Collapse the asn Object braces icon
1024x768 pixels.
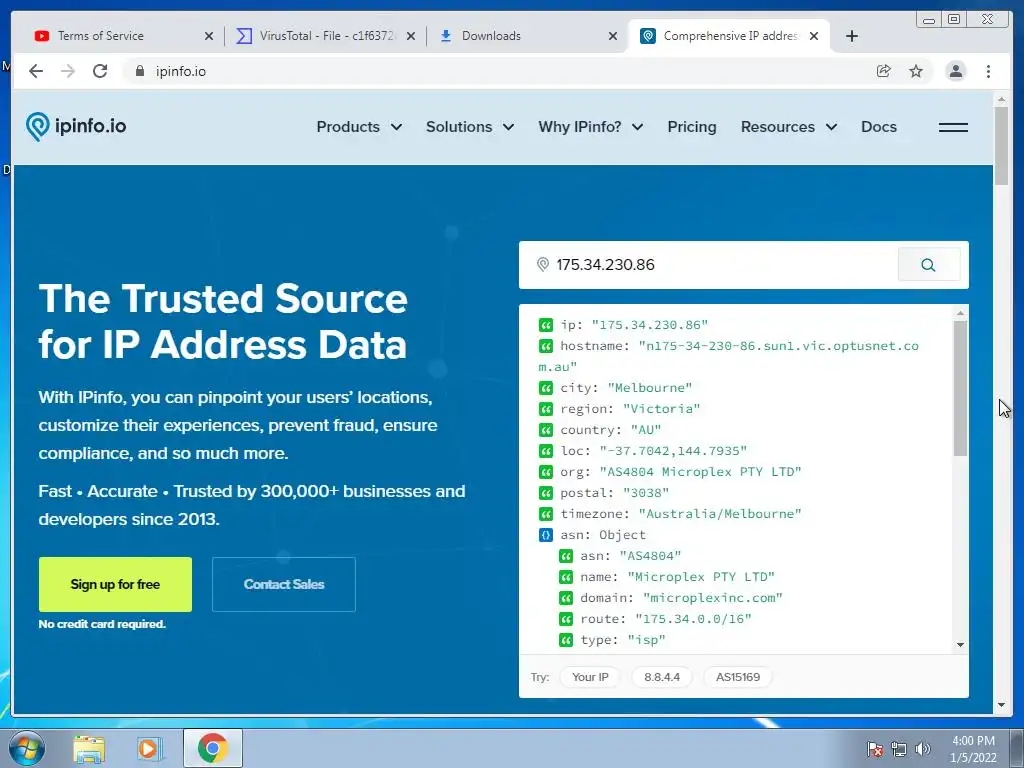[x=545, y=535]
